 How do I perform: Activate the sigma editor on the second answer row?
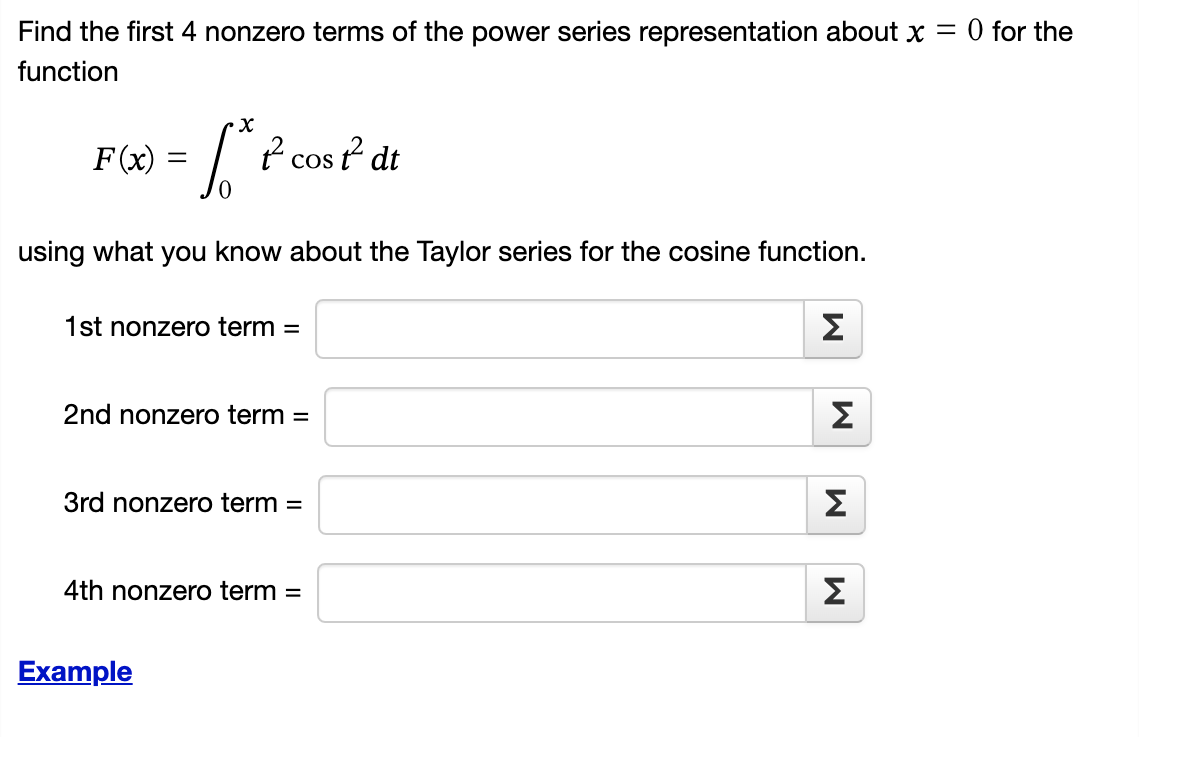click(x=841, y=417)
